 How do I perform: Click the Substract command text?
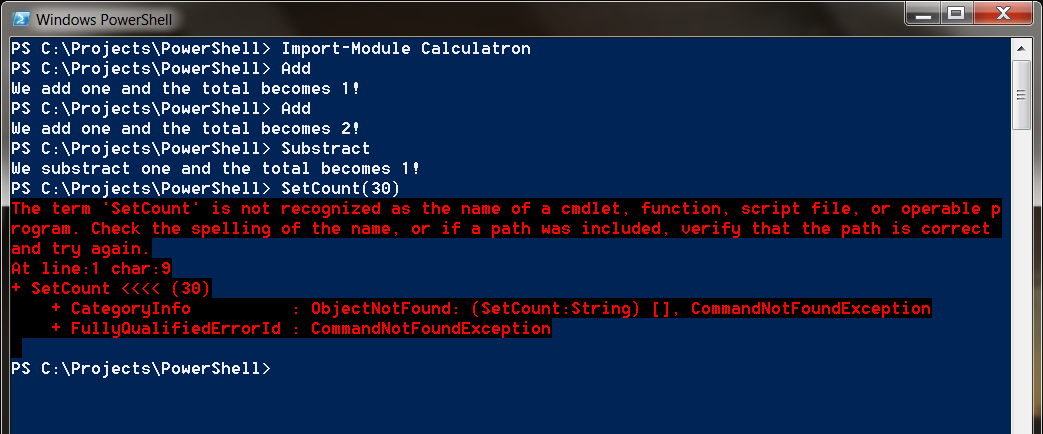[x=325, y=148]
